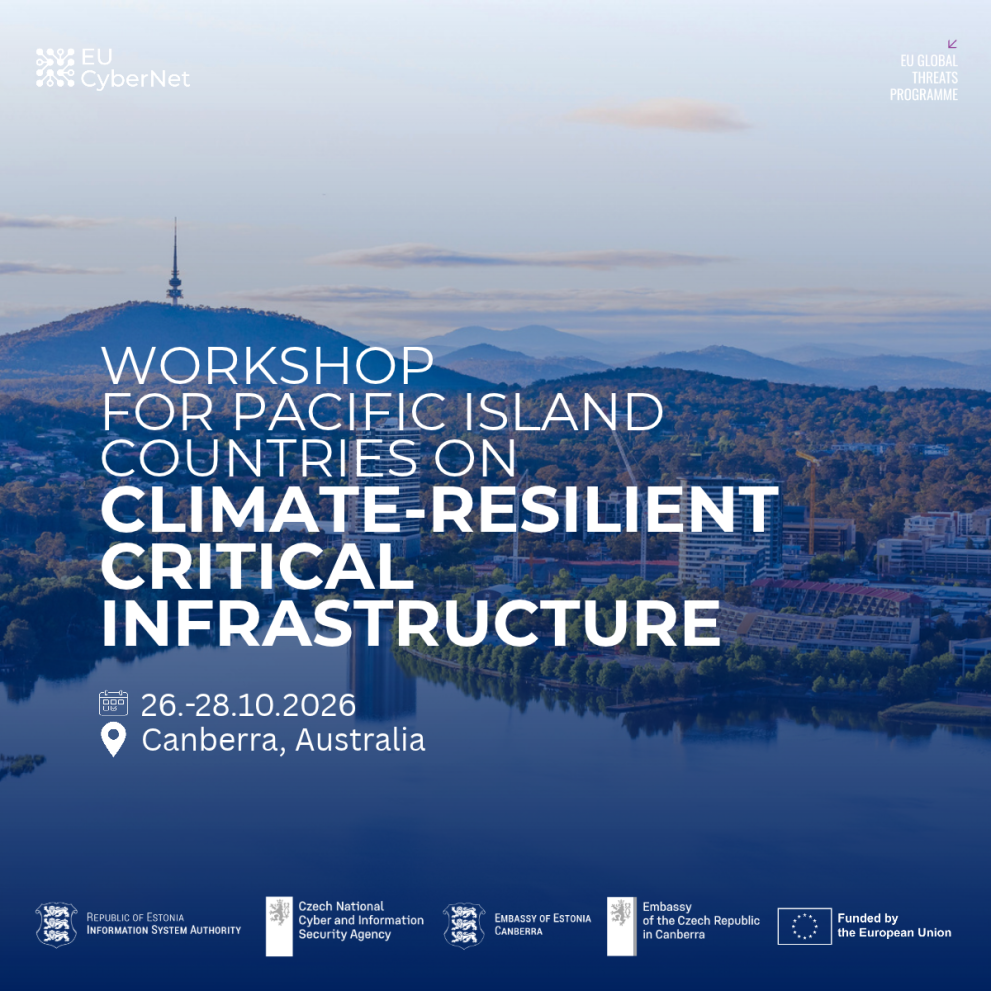
Task: Click the Czech lion emblem by Embassy of the Czech Republic
Action: (622, 926)
